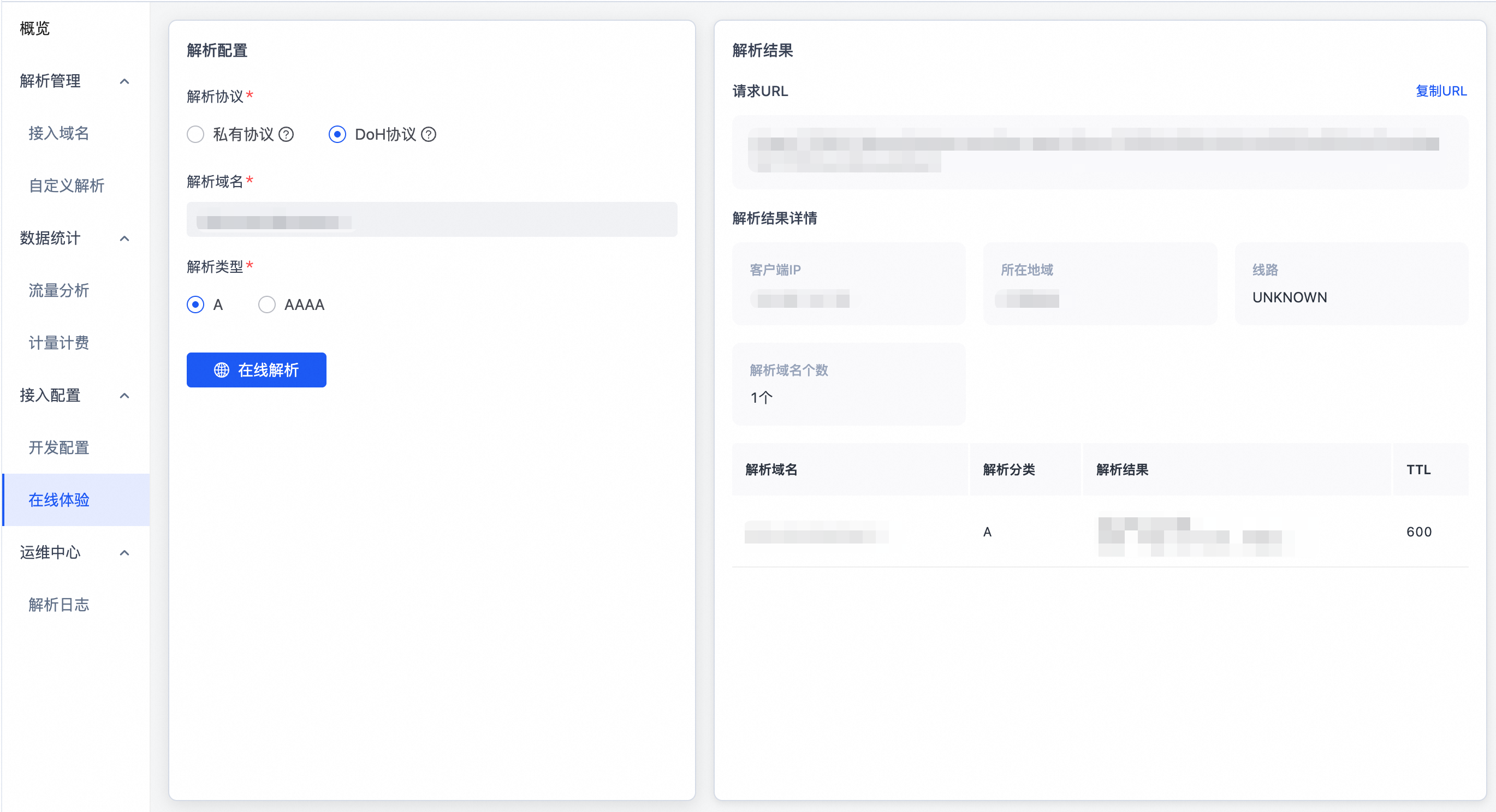Collapse the 数据统计 menu section

pos(124,238)
